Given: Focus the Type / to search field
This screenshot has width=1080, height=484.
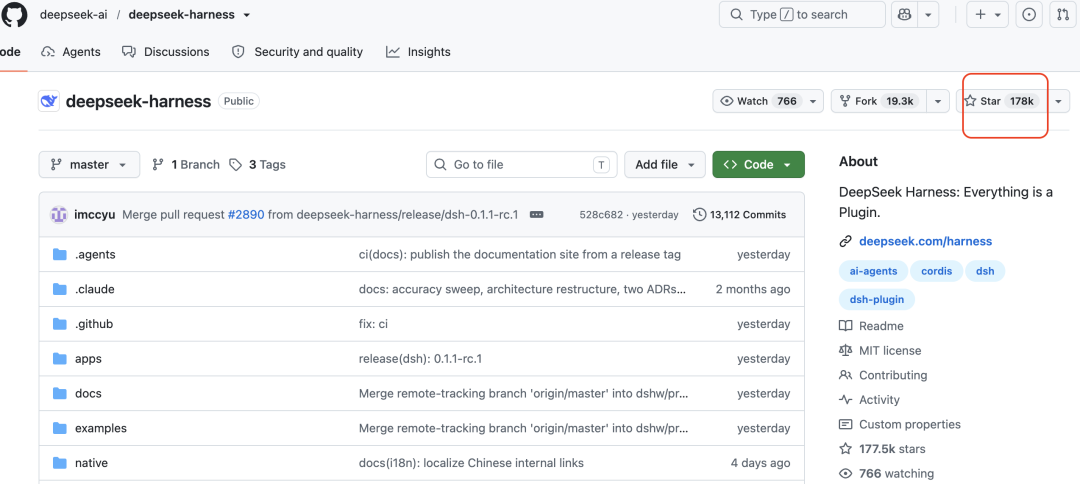Looking at the screenshot, I should click(802, 14).
